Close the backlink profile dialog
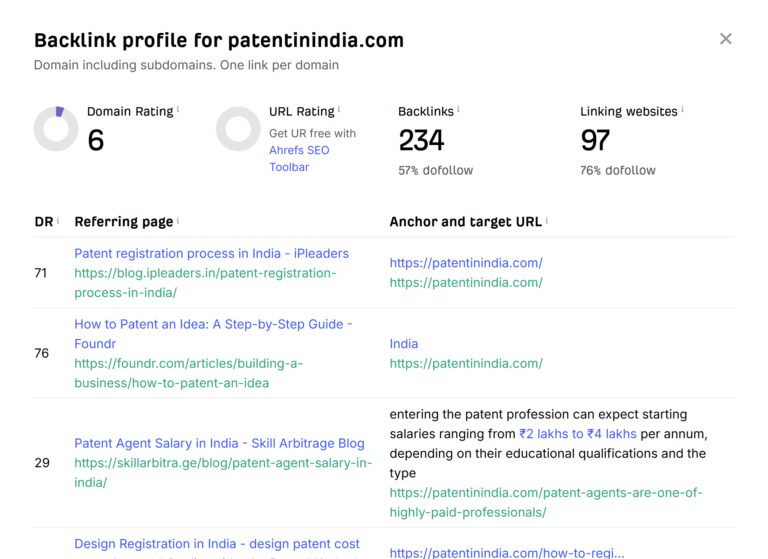 coord(726,39)
